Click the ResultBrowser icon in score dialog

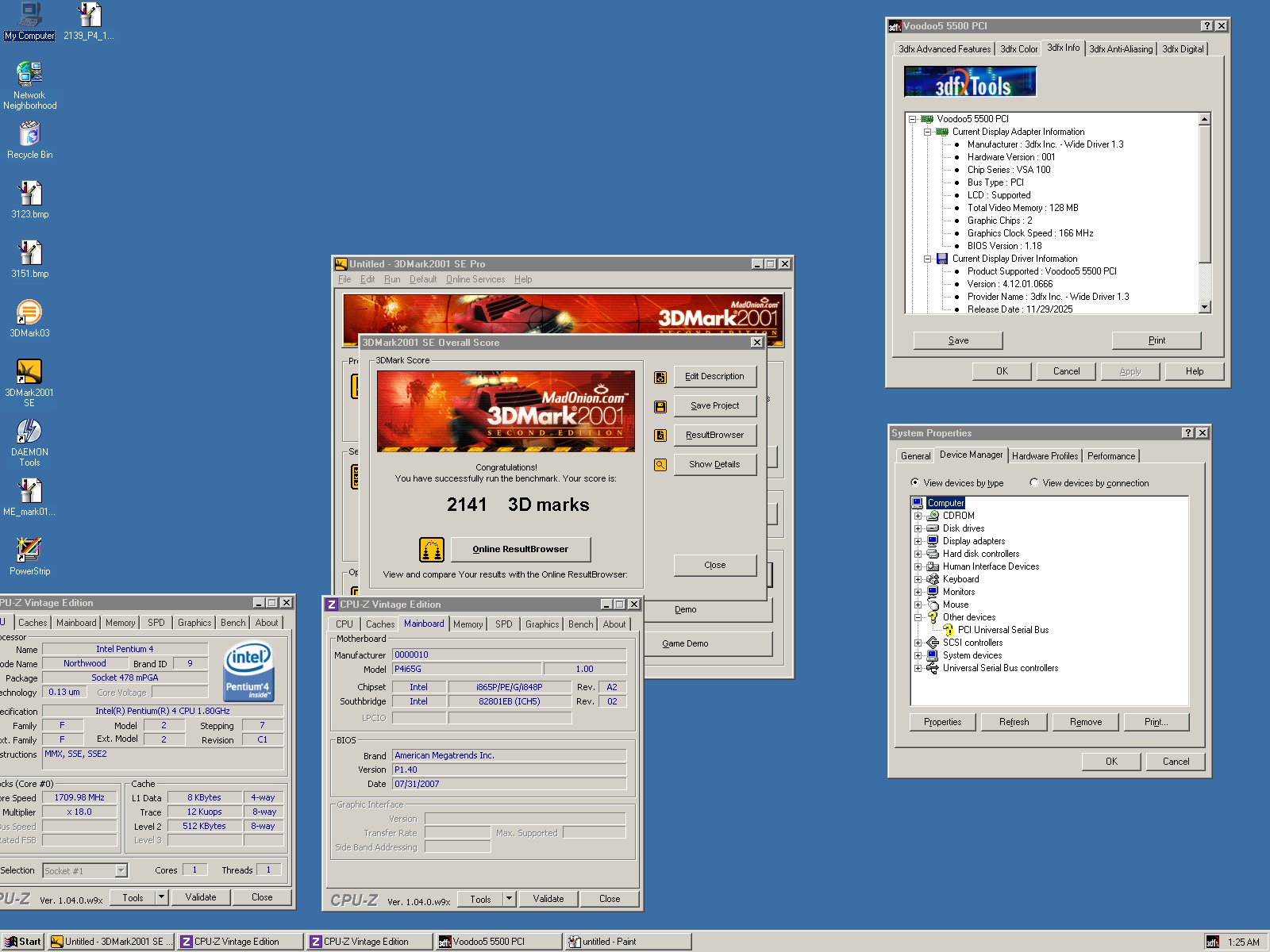660,436
